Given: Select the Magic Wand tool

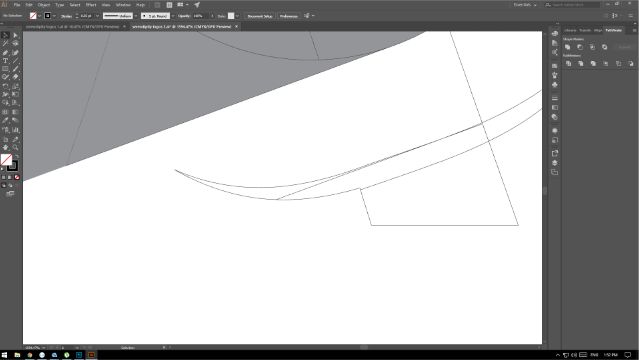Looking at the screenshot, I should tap(5, 44).
